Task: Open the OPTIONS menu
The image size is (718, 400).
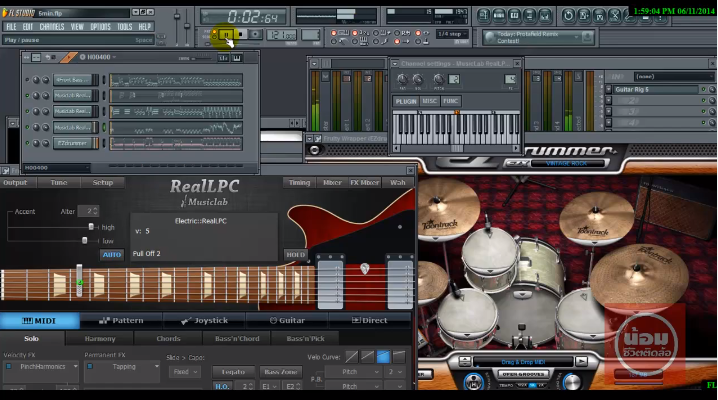Action: point(100,27)
